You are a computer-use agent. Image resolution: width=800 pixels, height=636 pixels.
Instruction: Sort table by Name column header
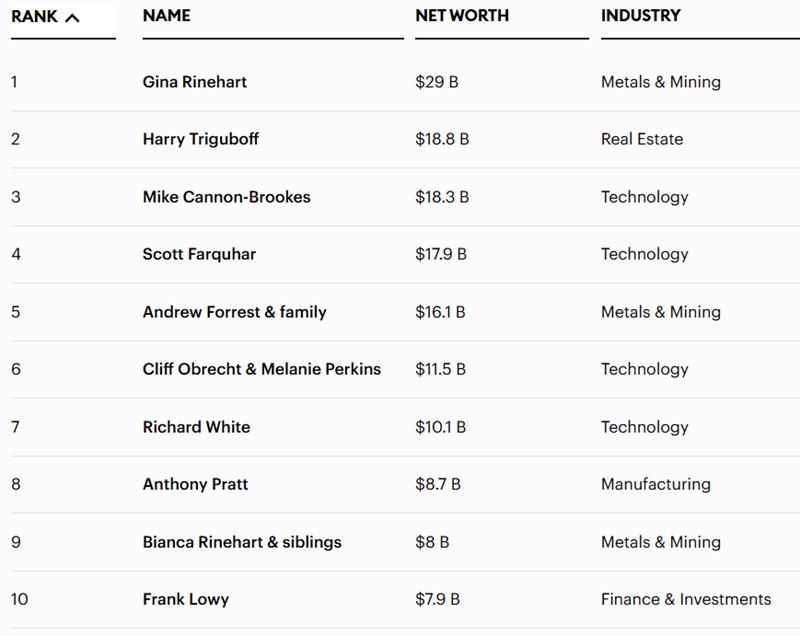(166, 16)
